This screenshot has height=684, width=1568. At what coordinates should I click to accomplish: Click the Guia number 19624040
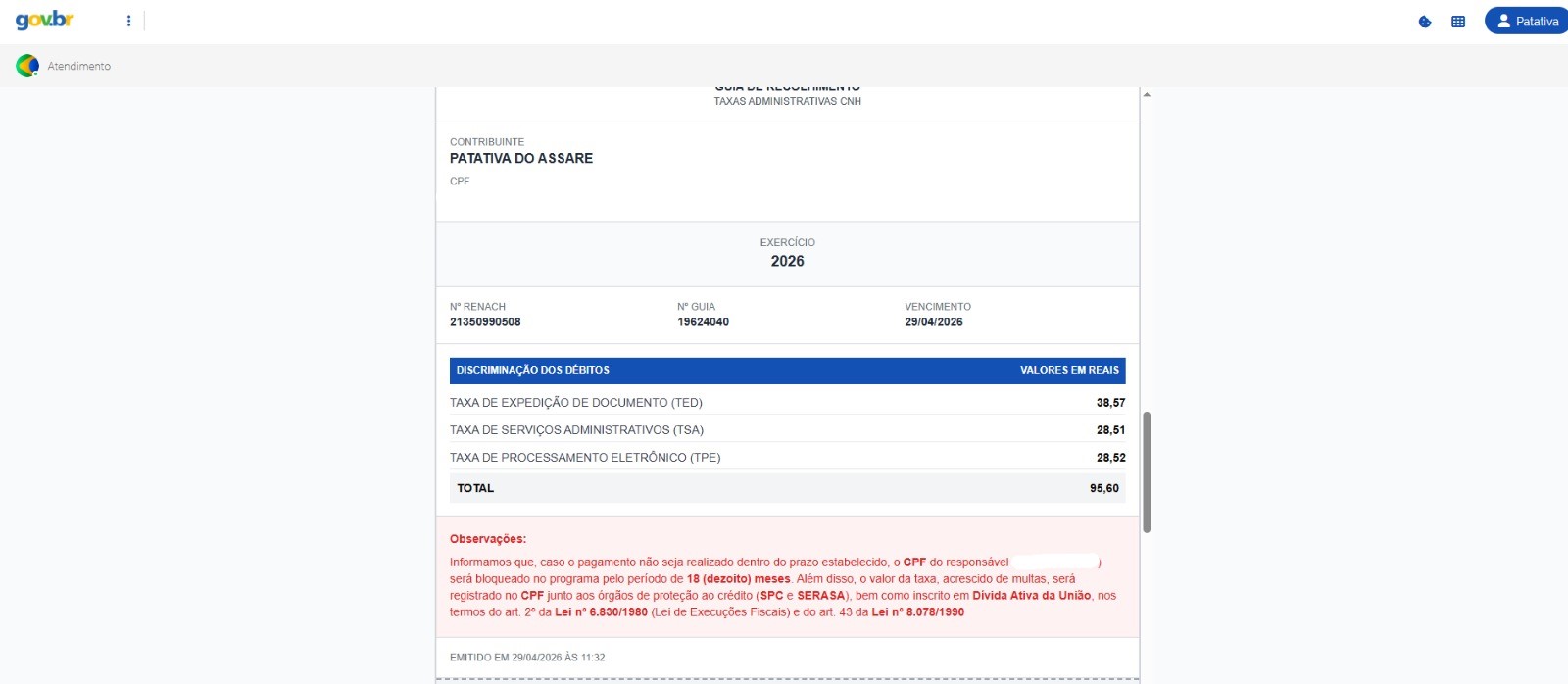coord(703,322)
